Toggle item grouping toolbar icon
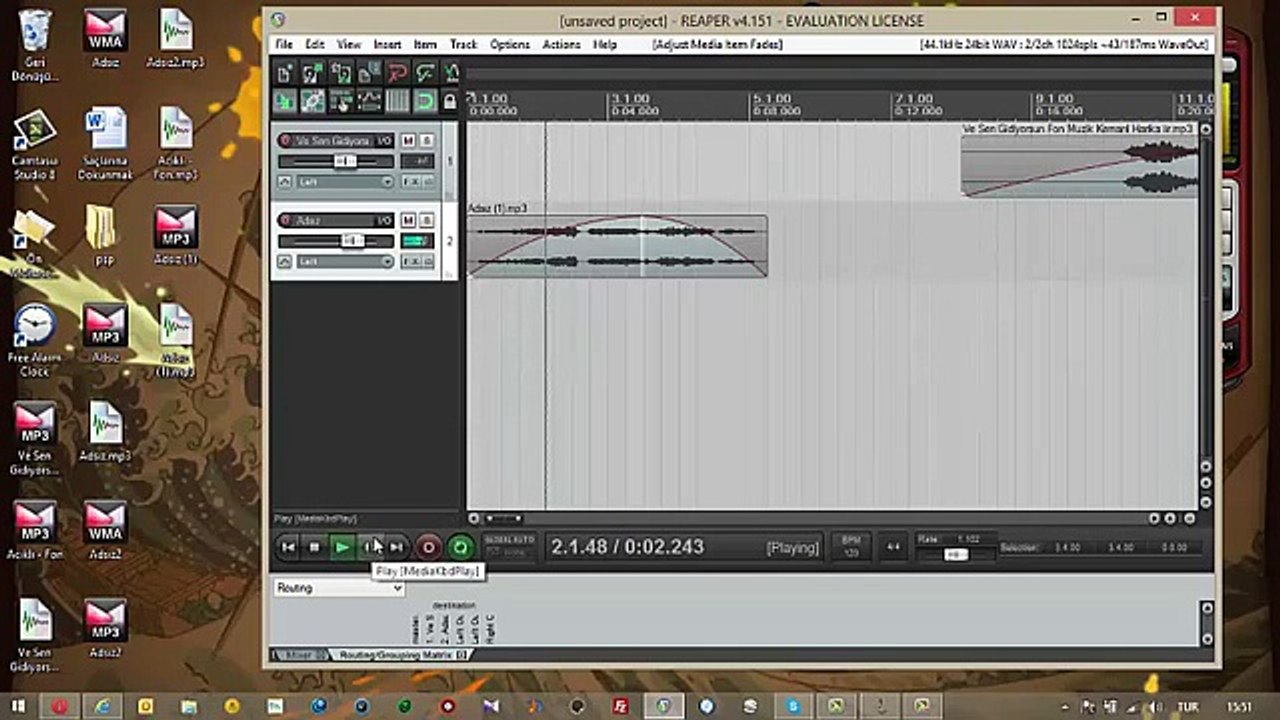 tap(313, 101)
